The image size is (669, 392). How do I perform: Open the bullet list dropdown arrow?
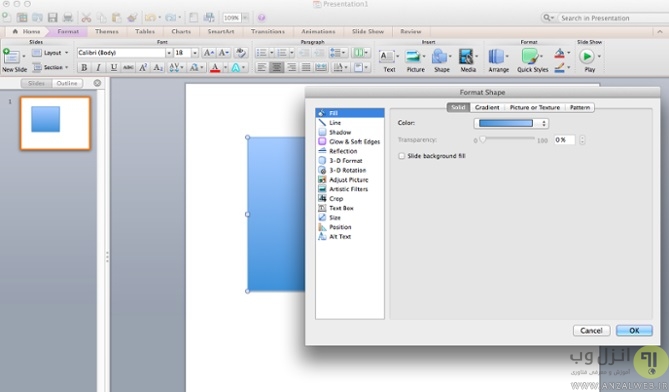(271, 53)
